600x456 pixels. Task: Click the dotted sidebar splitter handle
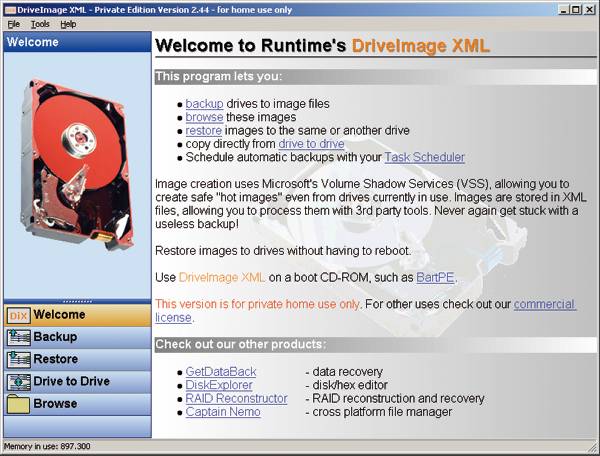(x=77, y=301)
